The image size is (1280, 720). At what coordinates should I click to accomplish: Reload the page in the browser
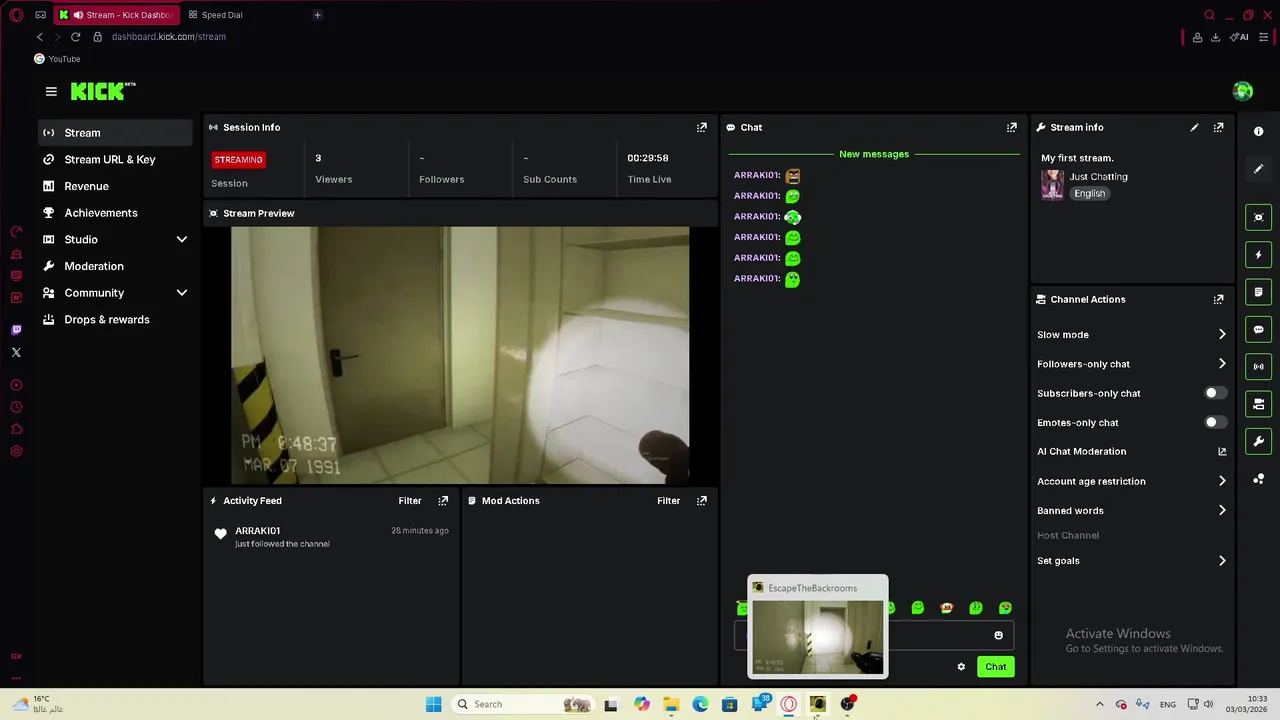click(x=75, y=37)
